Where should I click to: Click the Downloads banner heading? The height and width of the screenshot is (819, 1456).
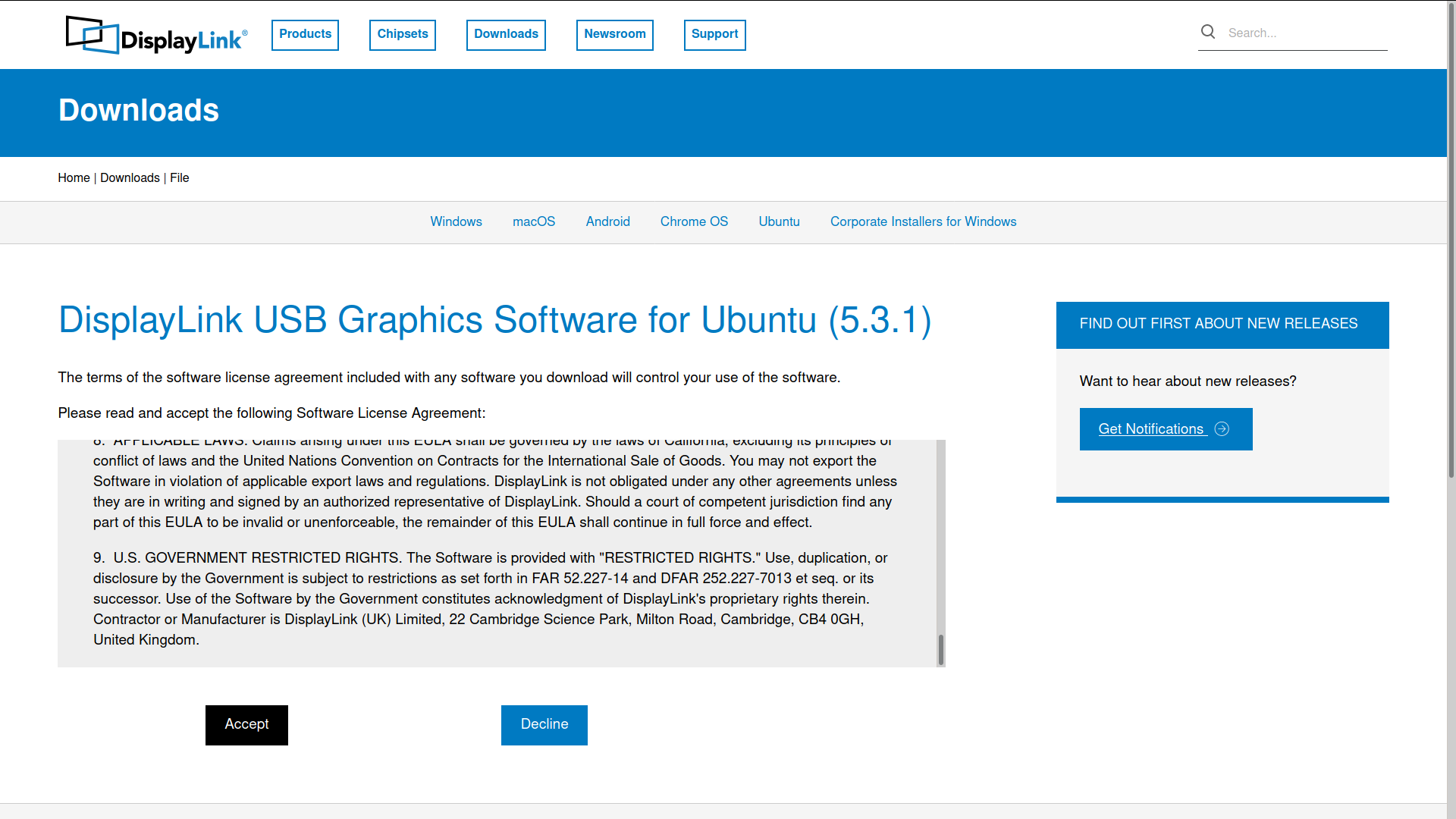(139, 111)
